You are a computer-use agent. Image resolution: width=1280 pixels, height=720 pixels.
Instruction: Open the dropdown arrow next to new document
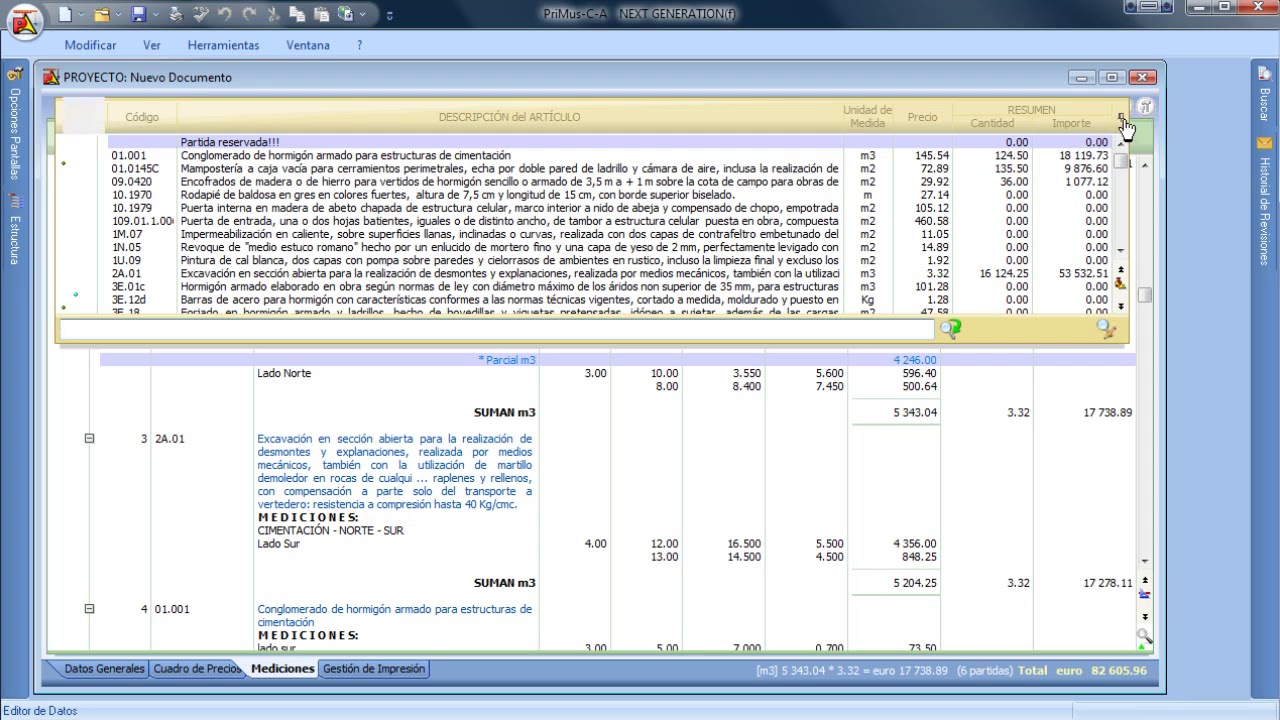coord(82,15)
